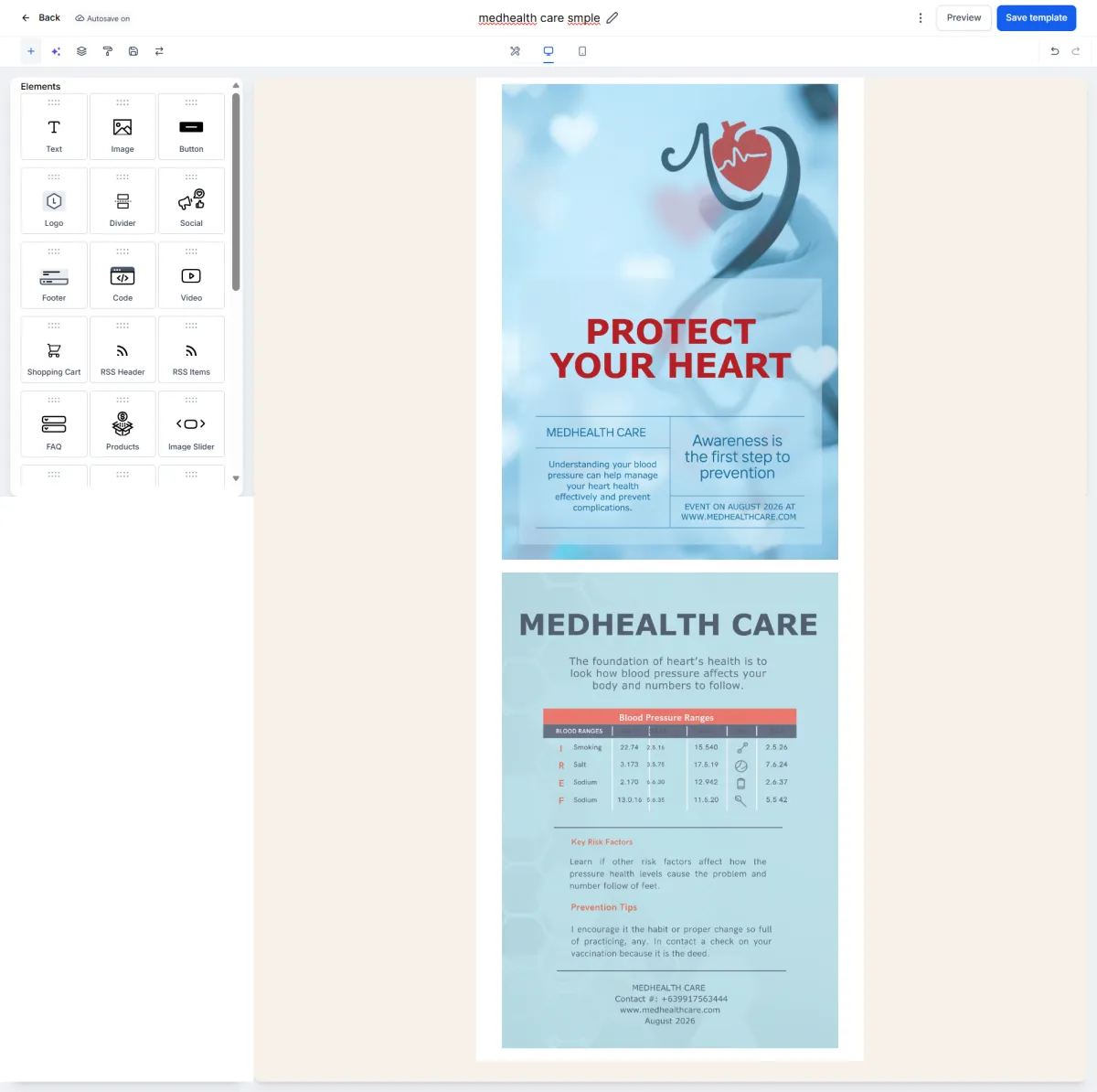1097x1092 pixels.
Task: Open the add elements plus icon
Action: (x=31, y=51)
